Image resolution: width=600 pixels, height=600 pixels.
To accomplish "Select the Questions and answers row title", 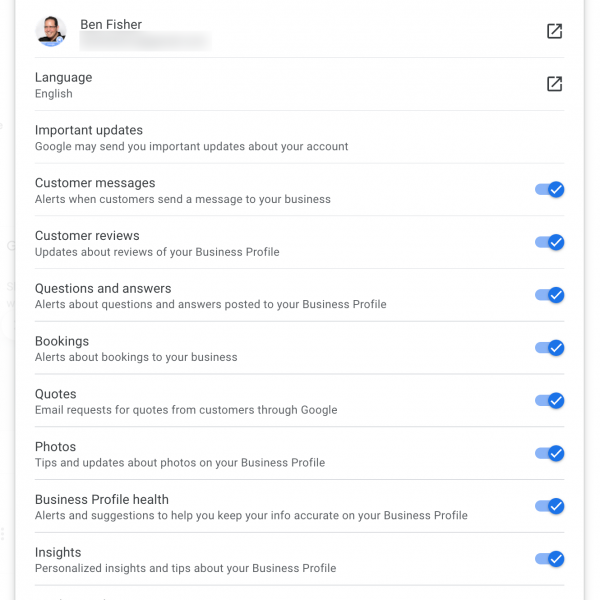I will pos(103,289).
